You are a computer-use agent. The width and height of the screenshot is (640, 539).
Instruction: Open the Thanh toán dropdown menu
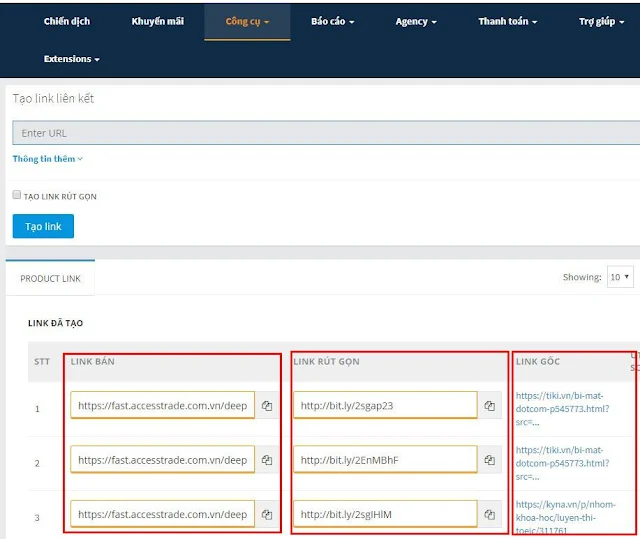[507, 22]
